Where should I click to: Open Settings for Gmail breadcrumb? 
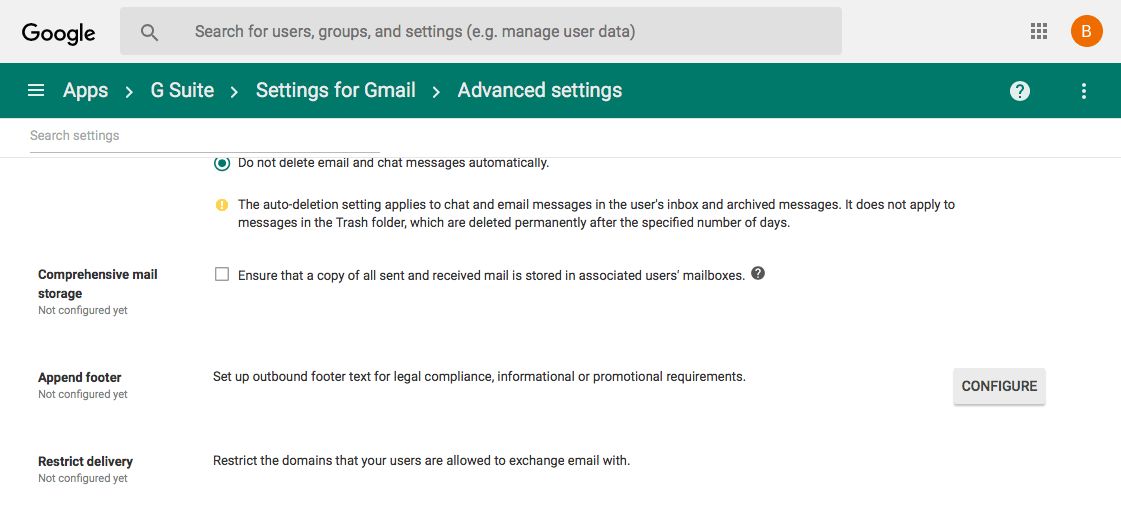pyautogui.click(x=335, y=91)
